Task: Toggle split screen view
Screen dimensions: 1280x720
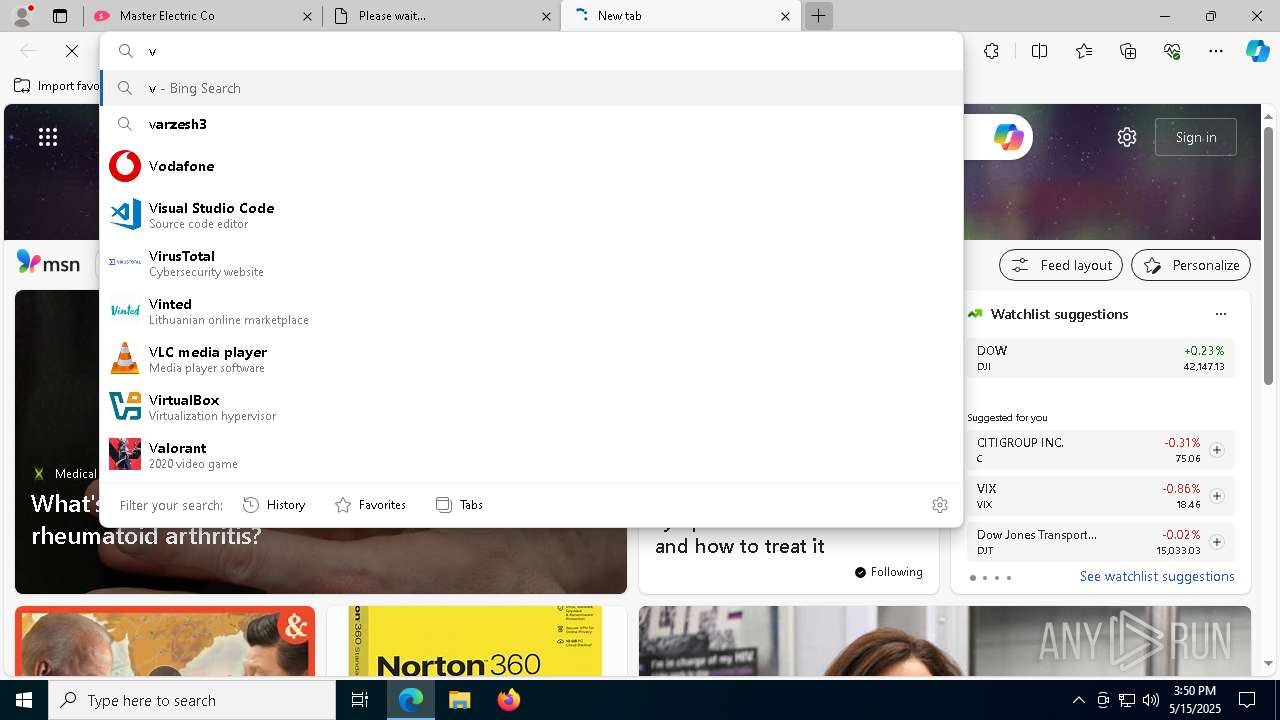Action: click(x=1039, y=51)
